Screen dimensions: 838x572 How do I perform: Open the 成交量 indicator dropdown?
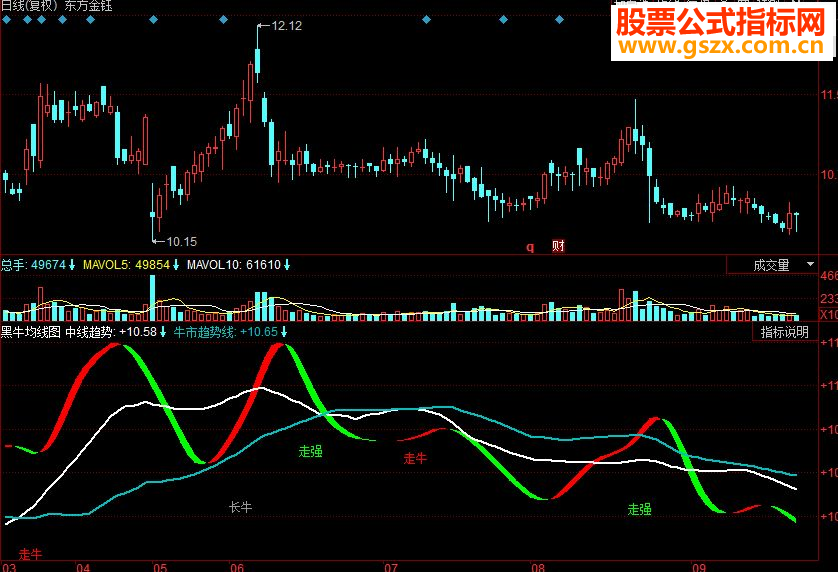[772, 265]
